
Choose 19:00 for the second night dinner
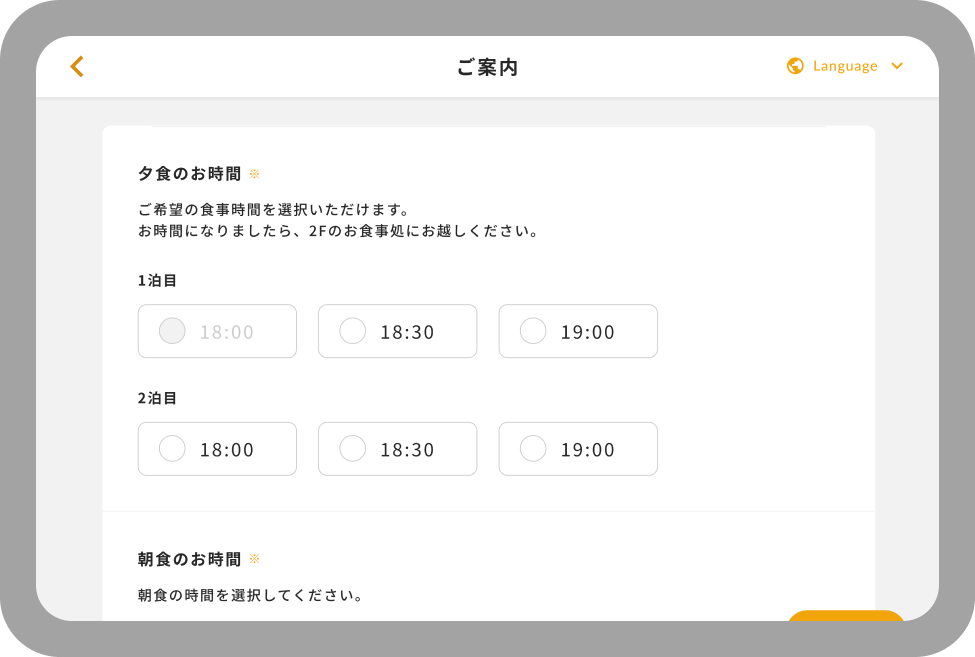coord(532,449)
